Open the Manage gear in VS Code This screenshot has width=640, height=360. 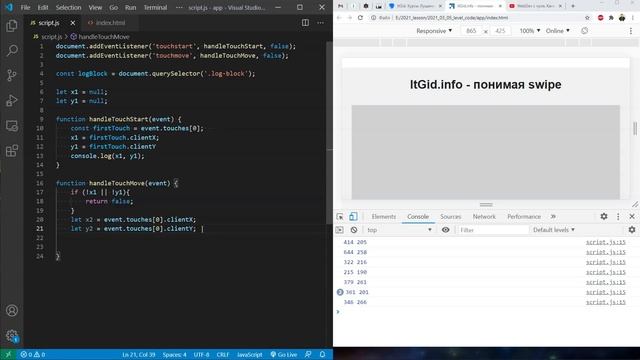[12, 336]
